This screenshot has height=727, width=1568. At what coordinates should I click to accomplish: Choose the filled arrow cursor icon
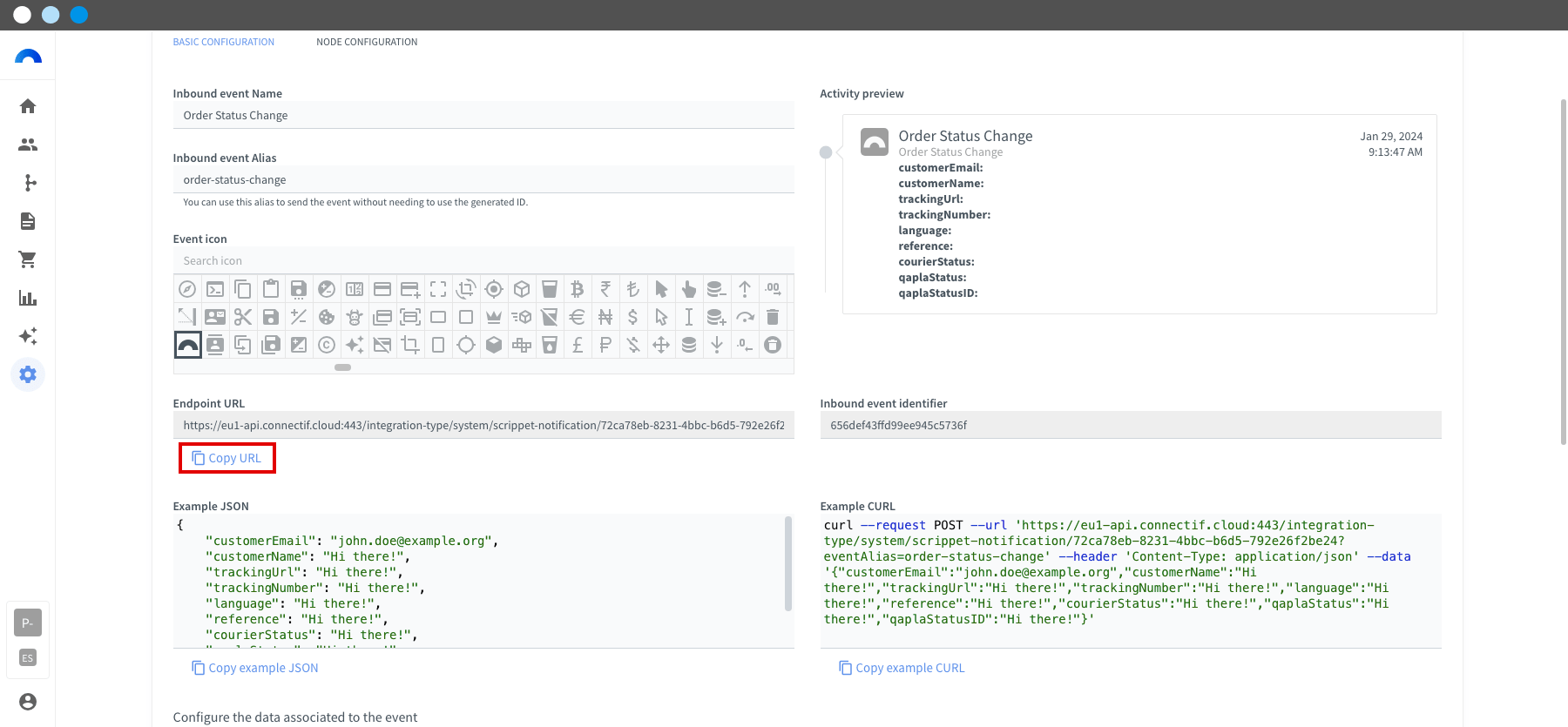661,289
